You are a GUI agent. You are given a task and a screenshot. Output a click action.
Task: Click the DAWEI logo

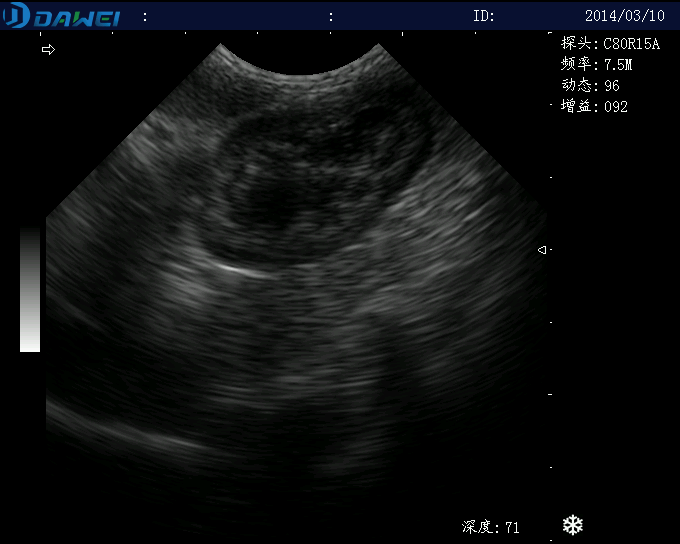point(61,16)
